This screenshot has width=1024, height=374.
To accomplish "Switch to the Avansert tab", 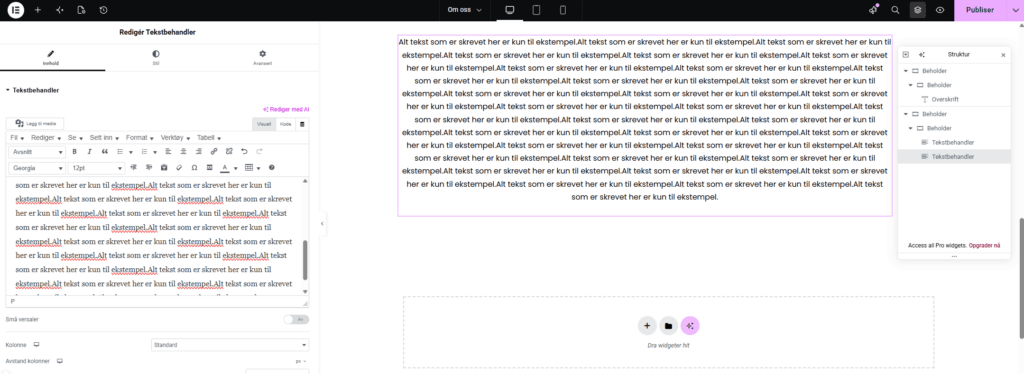I will [262, 58].
